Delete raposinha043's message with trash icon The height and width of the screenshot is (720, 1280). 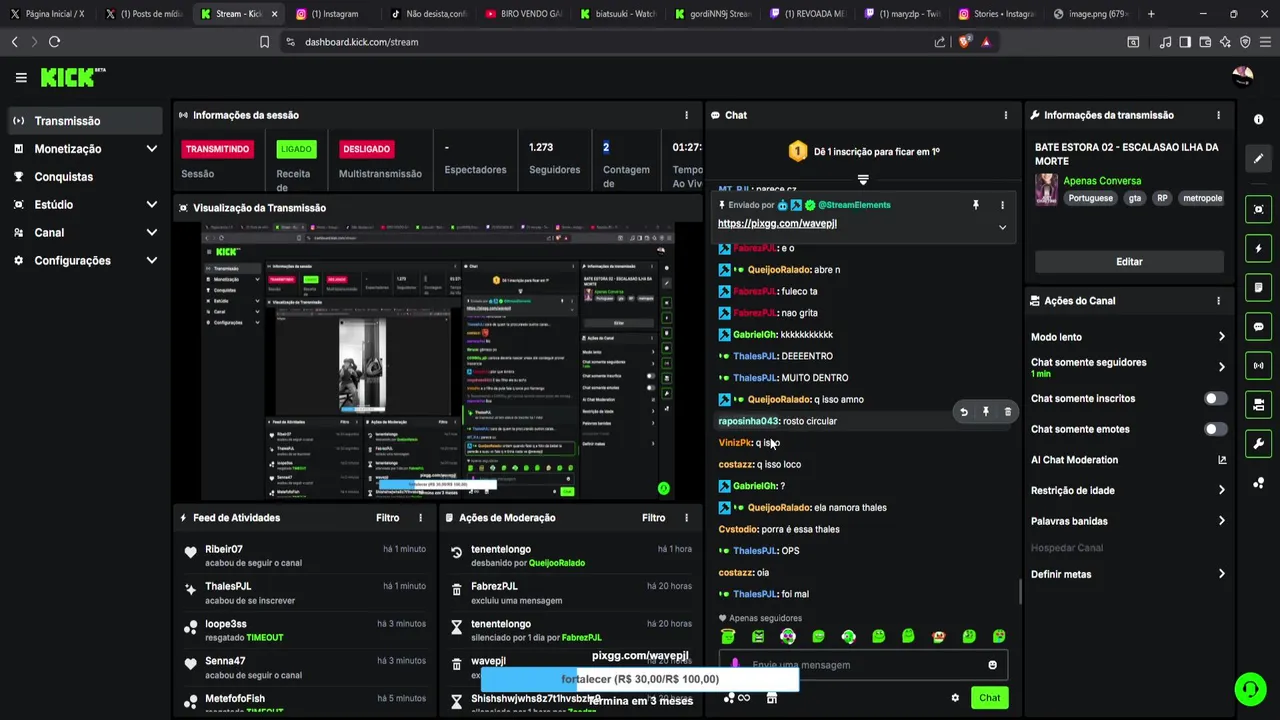pos(1007,412)
